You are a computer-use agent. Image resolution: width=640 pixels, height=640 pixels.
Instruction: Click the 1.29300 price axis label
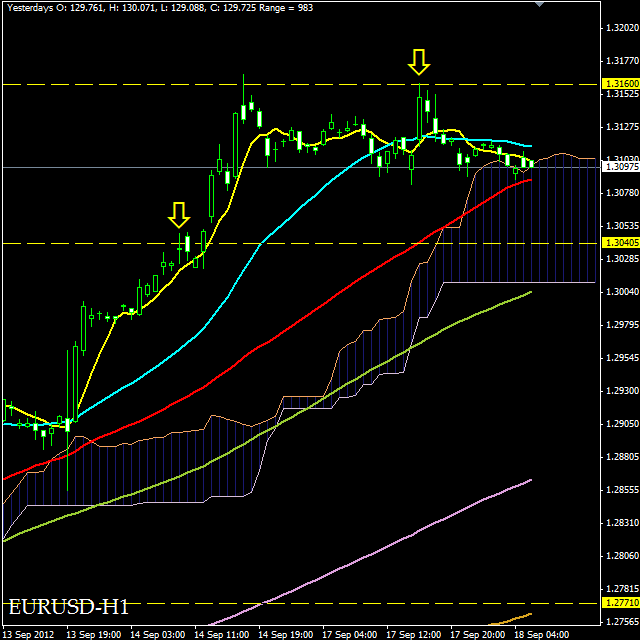(x=622, y=391)
